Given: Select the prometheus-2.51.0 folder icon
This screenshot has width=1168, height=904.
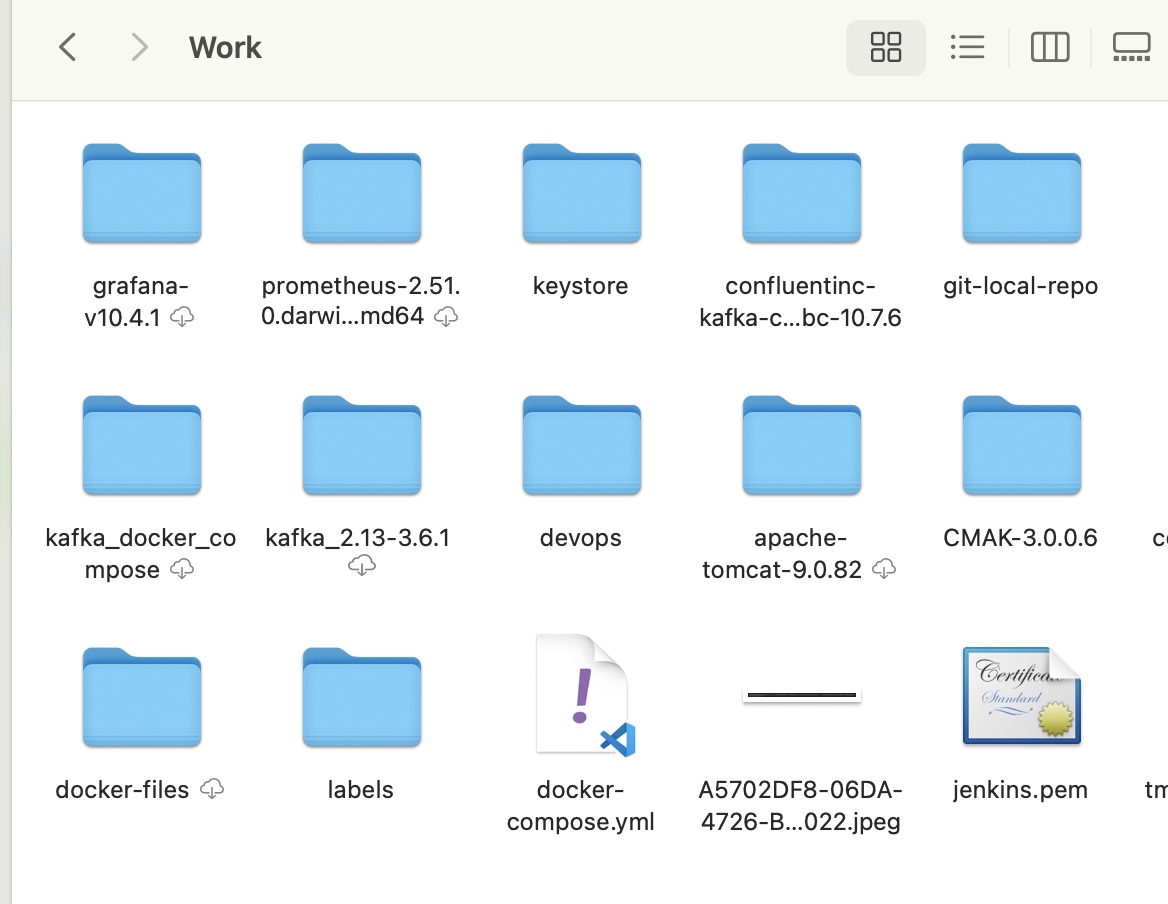Looking at the screenshot, I should tap(362, 194).
